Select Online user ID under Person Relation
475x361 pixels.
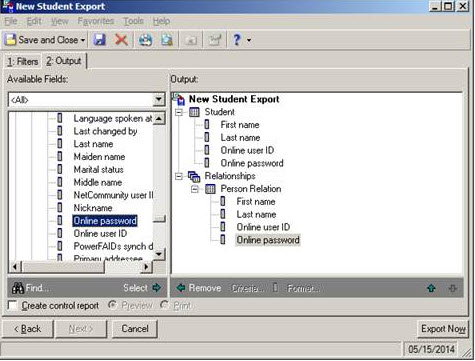pyautogui.click(x=263, y=227)
